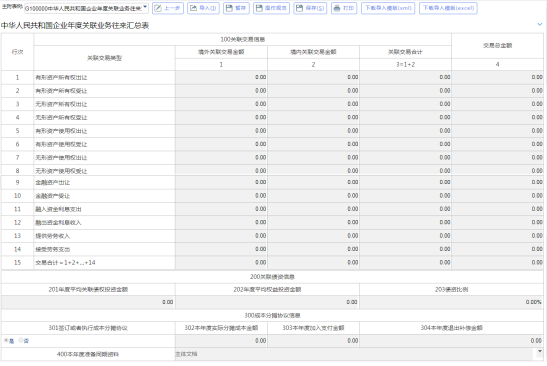Viewport: 547px width, 366px height.
Task: Click the 304本年度退出补偿金额 value field
Action: click(x=451, y=341)
